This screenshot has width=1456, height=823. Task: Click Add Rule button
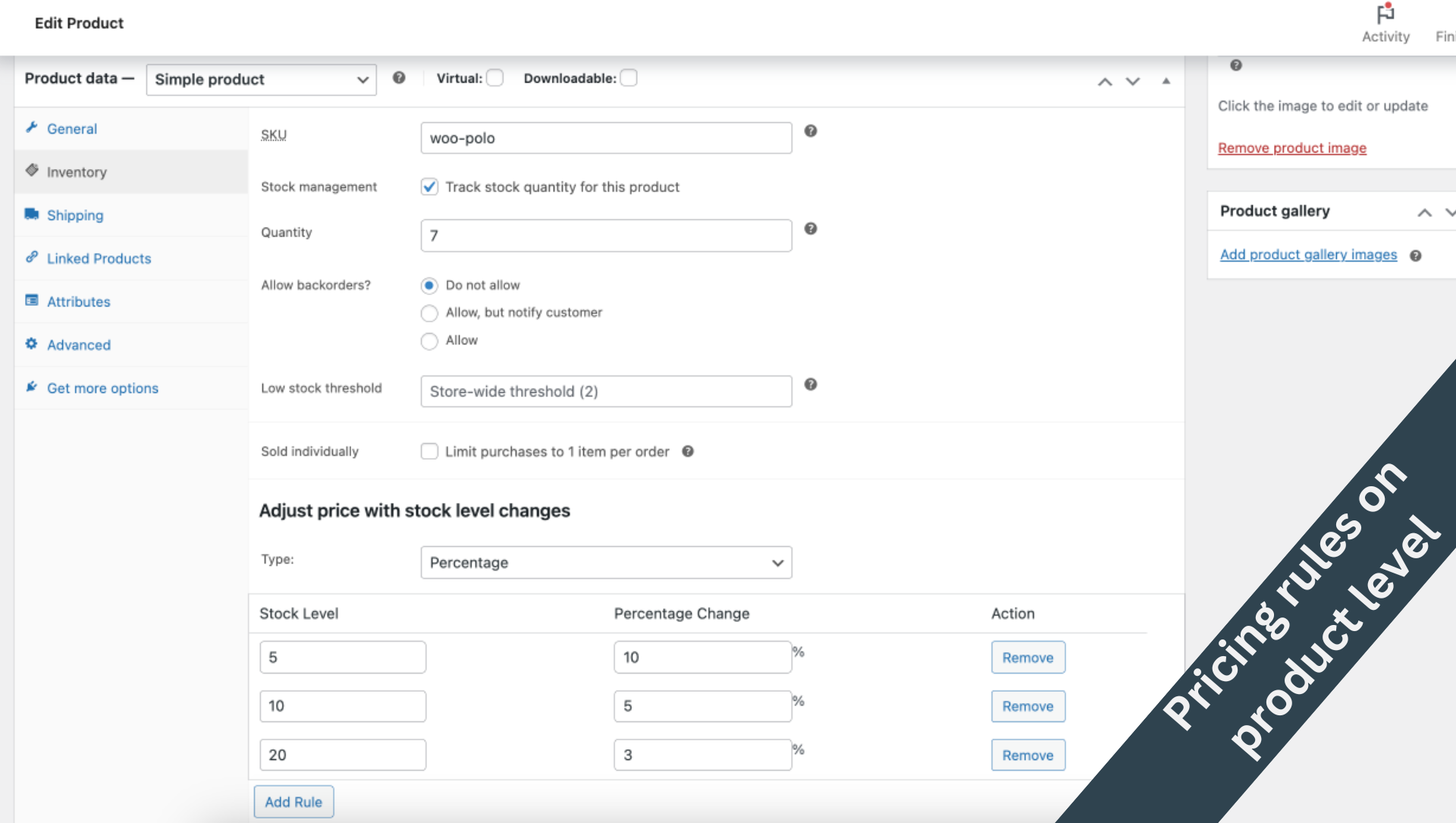(x=293, y=802)
